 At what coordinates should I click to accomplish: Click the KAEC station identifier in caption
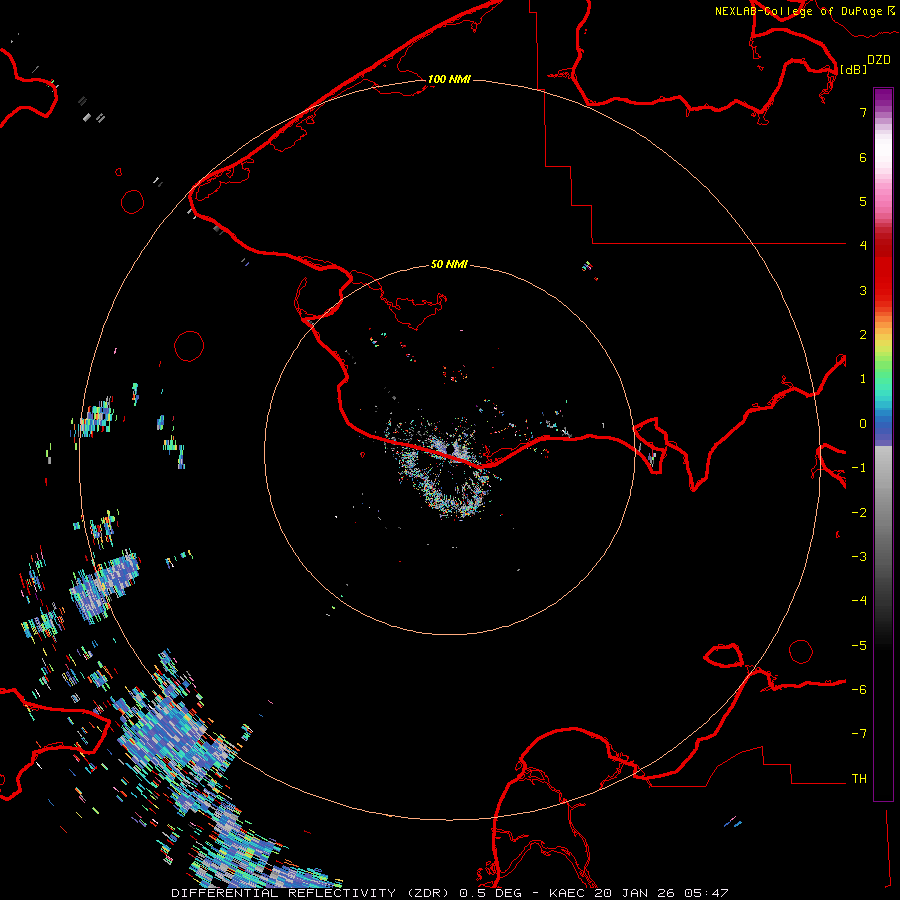pyautogui.click(x=568, y=893)
